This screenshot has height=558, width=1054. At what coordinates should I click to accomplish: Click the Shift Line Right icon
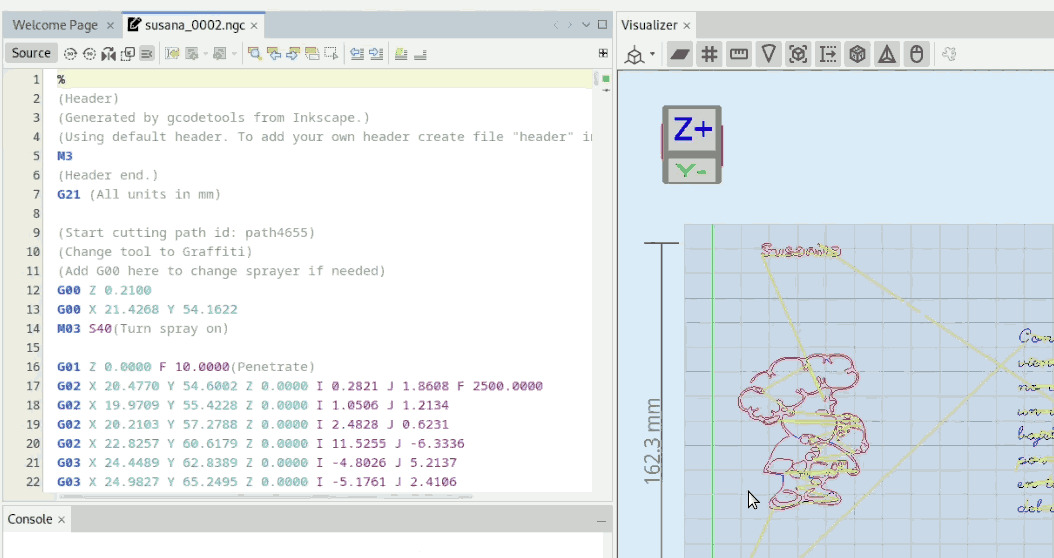pos(376,54)
